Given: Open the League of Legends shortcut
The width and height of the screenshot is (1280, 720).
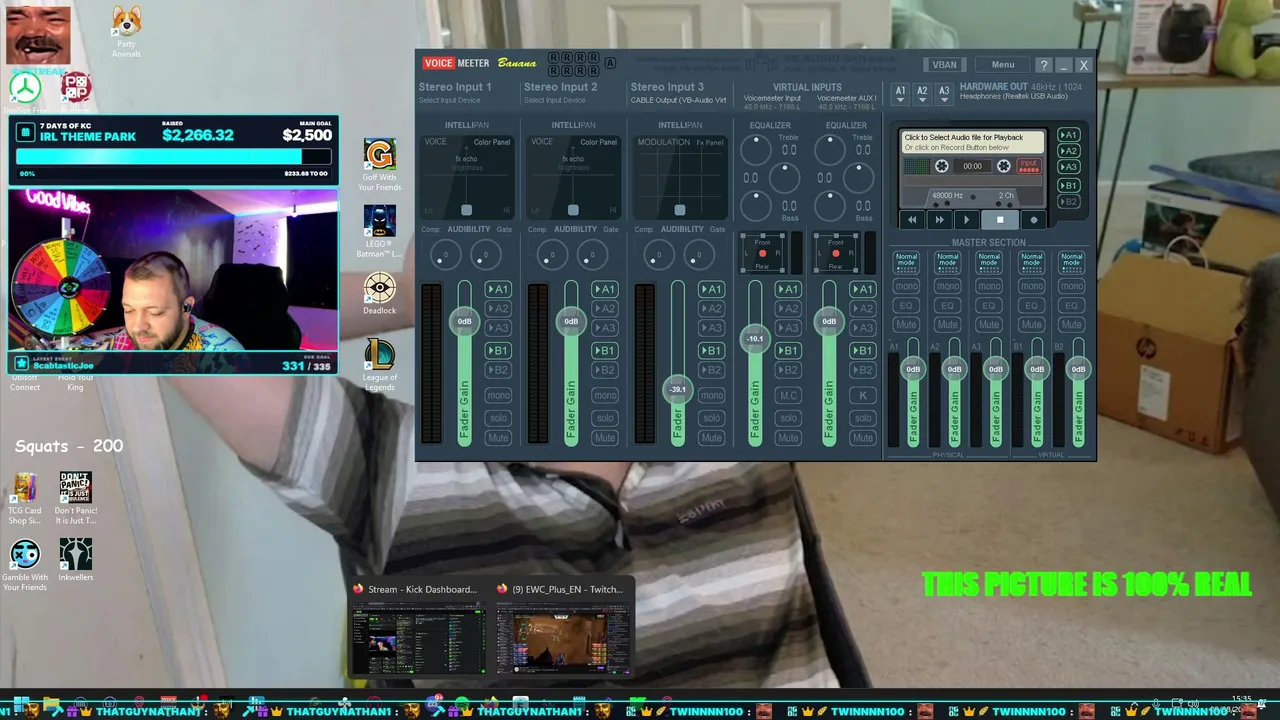Looking at the screenshot, I should [x=379, y=365].
